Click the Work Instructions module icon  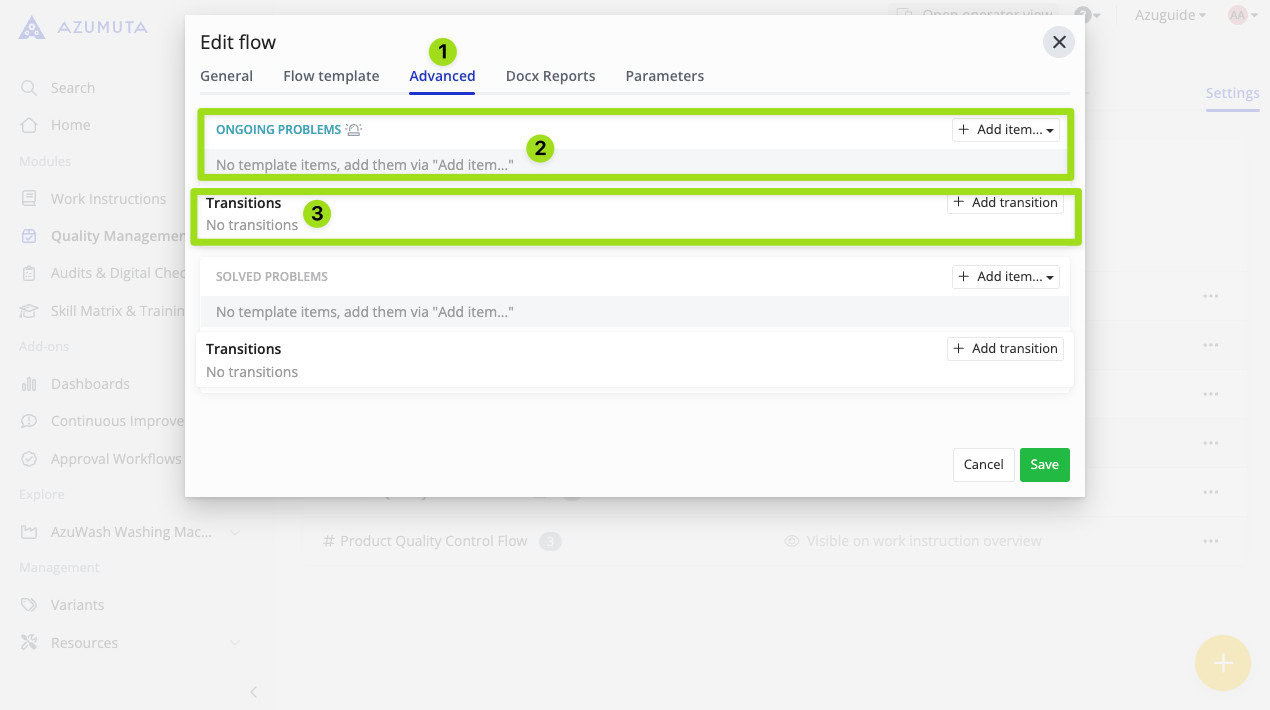click(28, 198)
